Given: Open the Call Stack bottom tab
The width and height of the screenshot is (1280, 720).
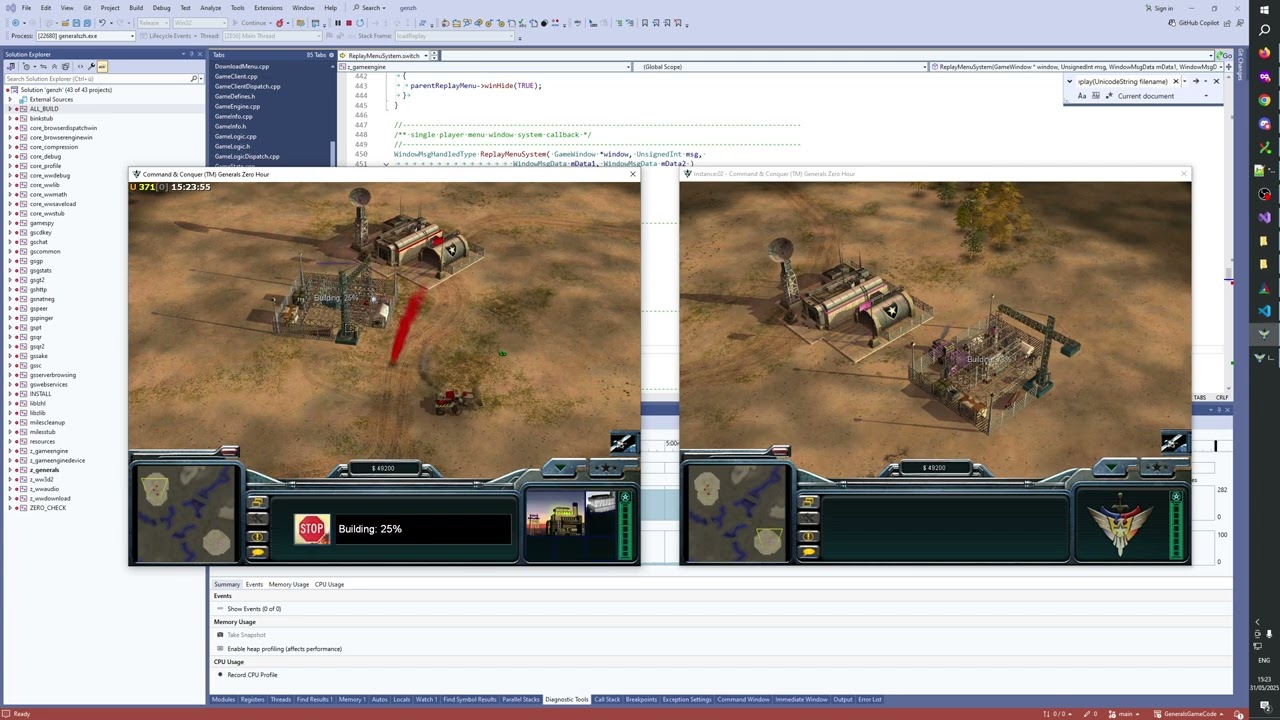Looking at the screenshot, I should click(x=607, y=699).
